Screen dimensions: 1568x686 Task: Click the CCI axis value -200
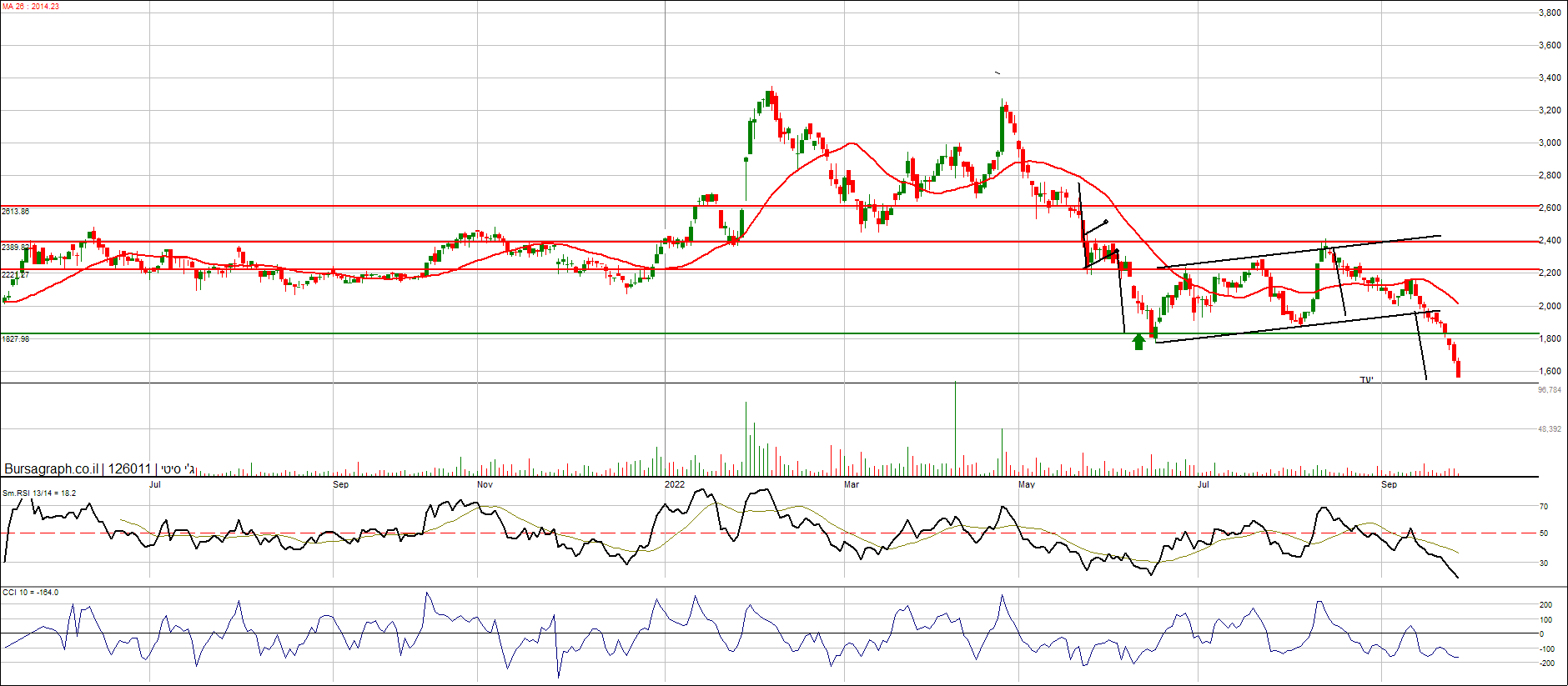(x=1545, y=664)
